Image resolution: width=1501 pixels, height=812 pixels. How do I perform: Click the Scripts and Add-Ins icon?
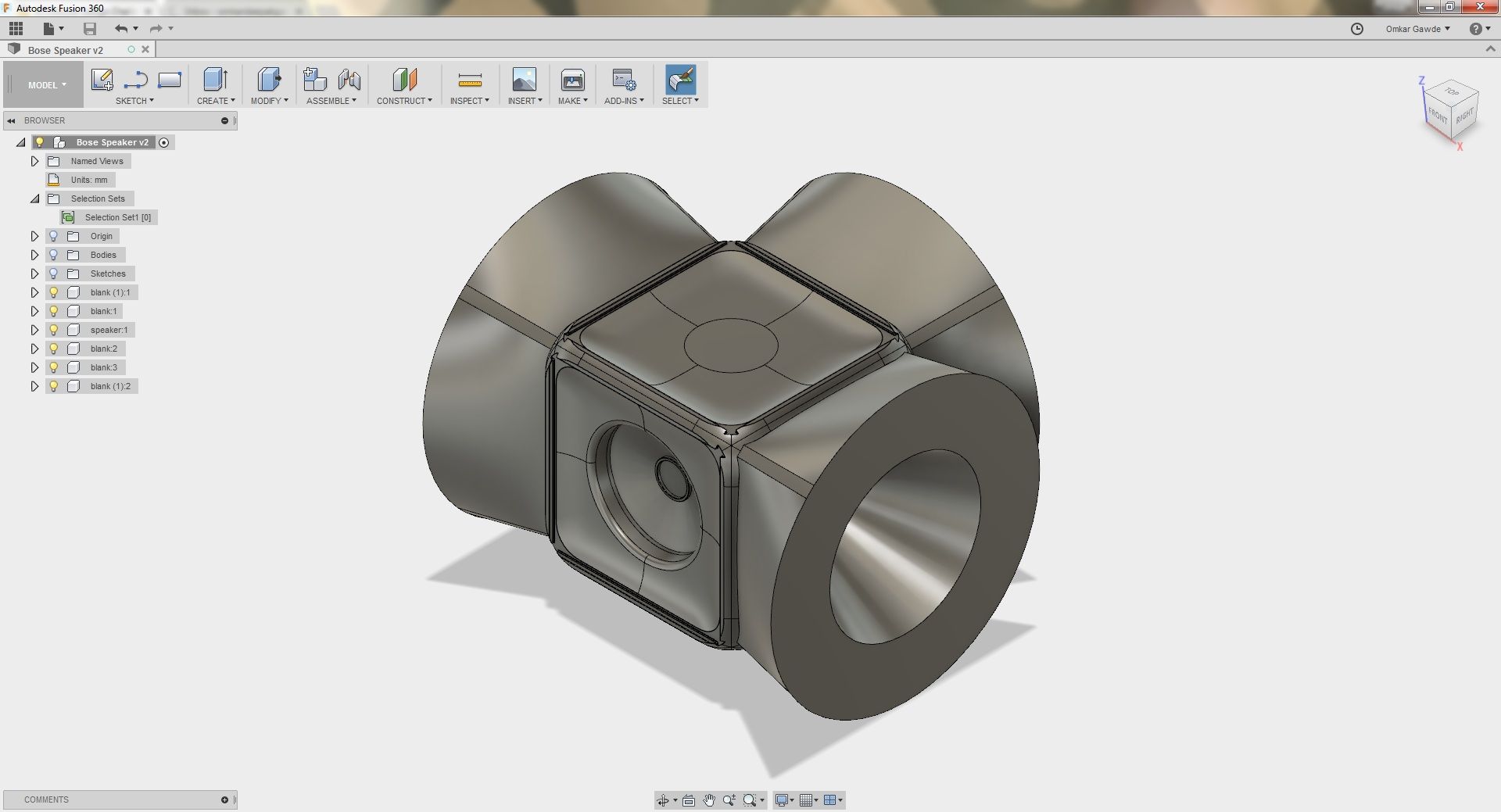[624, 80]
